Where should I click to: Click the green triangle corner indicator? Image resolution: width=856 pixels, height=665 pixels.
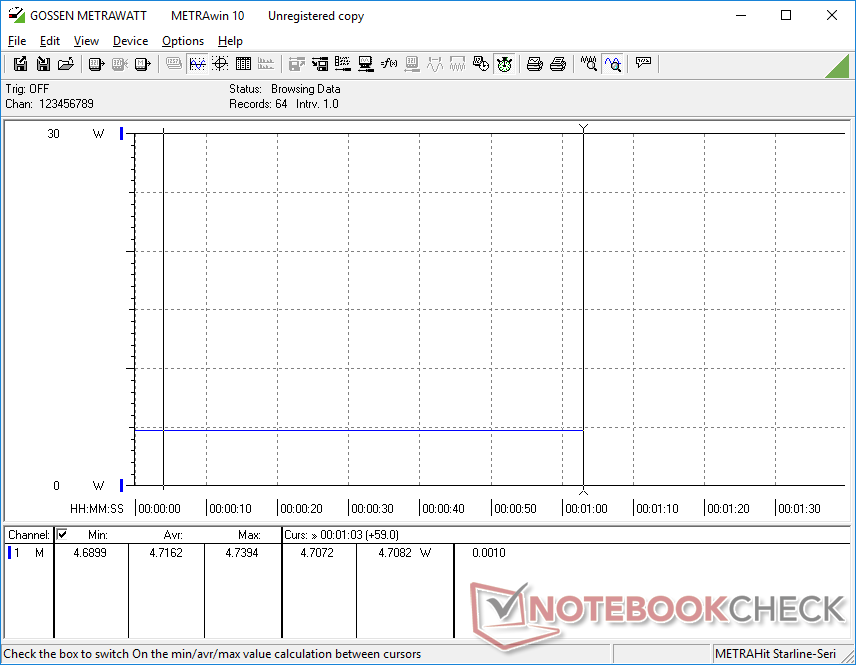[837, 66]
